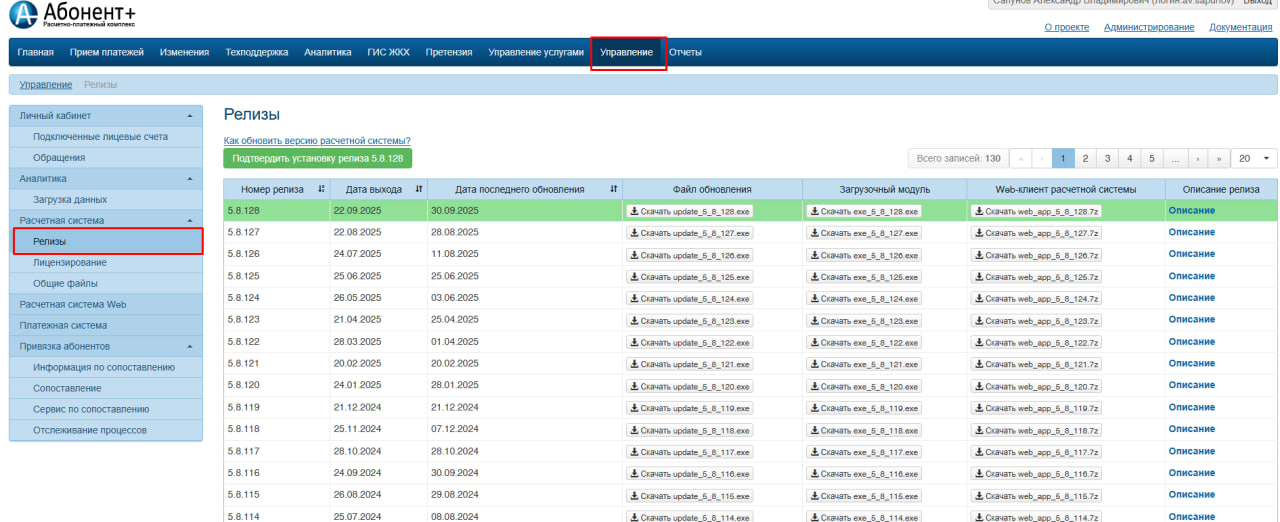Open the page size dropdown showing 20
Viewport: 1280px width, 522px height.
[x=1254, y=159]
